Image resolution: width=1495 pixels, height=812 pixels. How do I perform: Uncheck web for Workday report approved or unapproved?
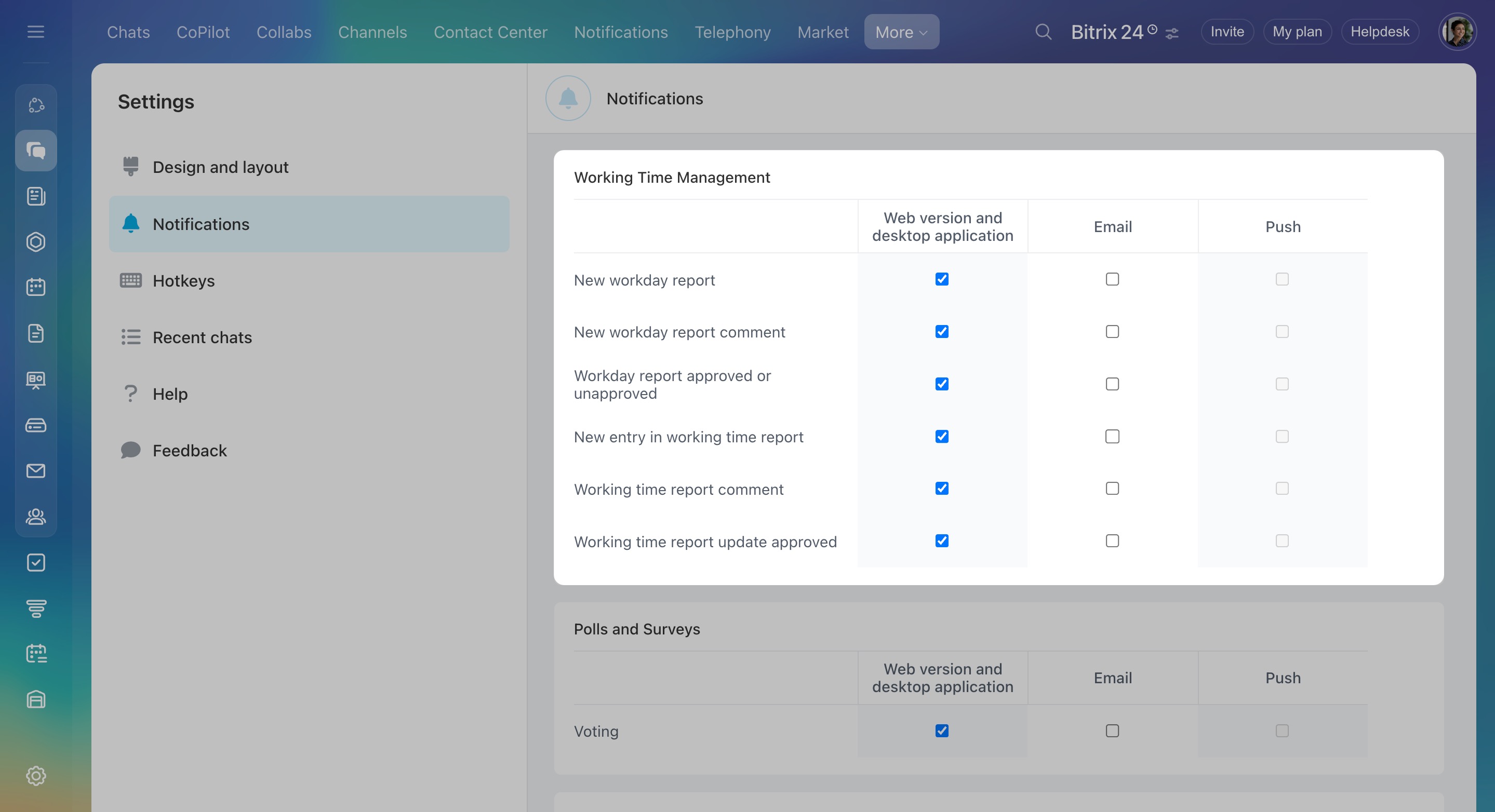coord(941,384)
